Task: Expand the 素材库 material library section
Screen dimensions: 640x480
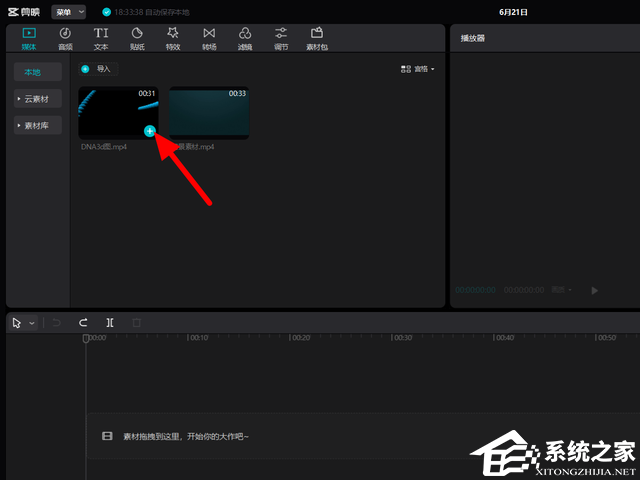Action: (38, 125)
